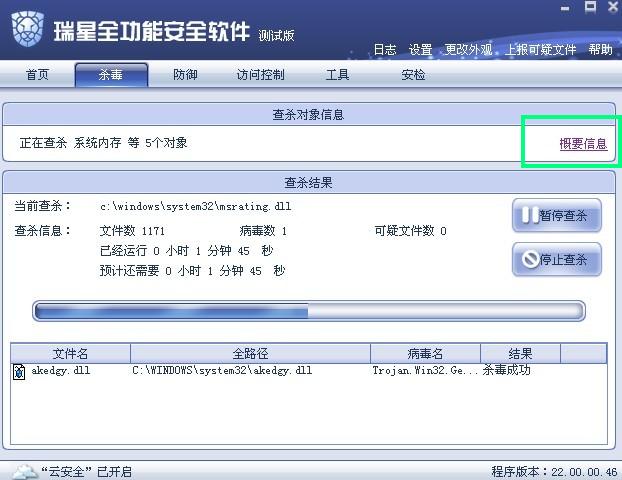Click the 病毒名 column header

tap(425, 353)
